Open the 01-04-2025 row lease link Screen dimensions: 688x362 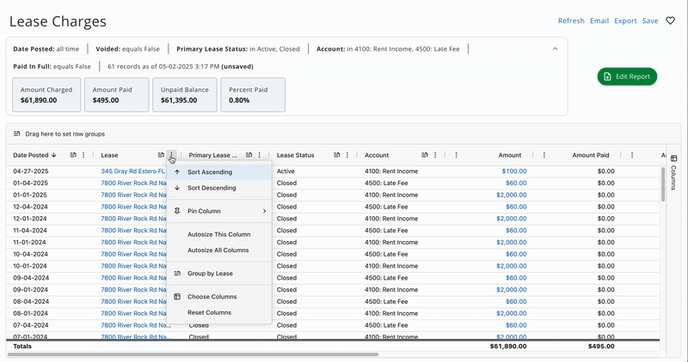tap(133, 183)
